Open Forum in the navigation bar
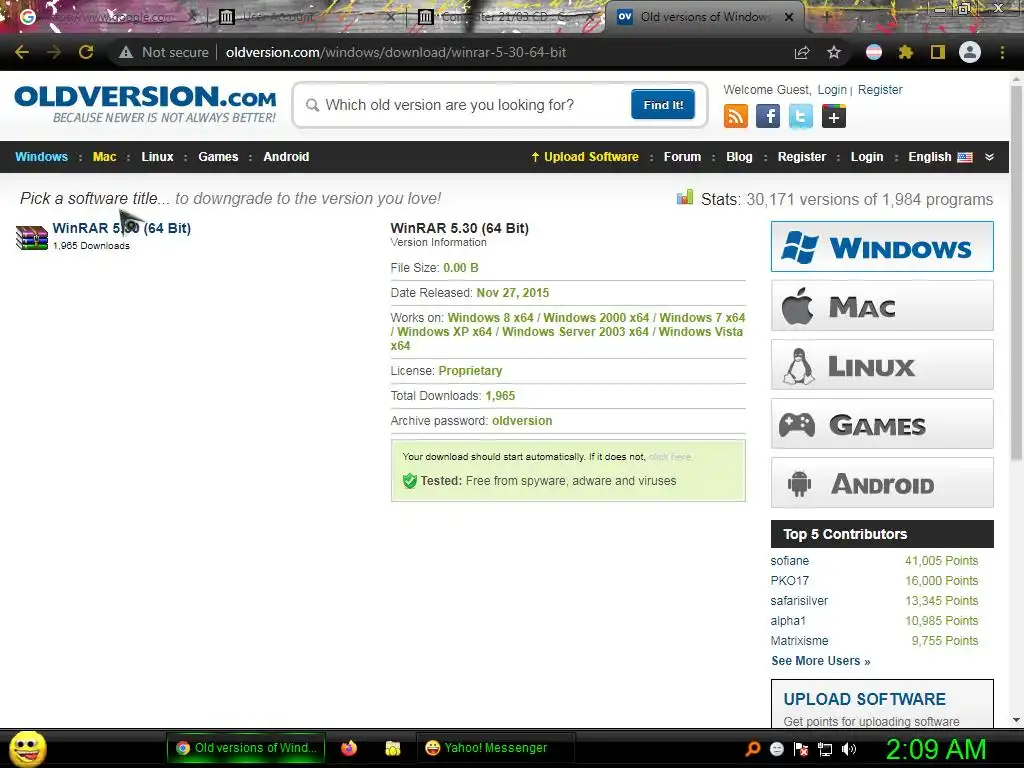Image resolution: width=1024 pixels, height=768 pixels. pos(682,157)
